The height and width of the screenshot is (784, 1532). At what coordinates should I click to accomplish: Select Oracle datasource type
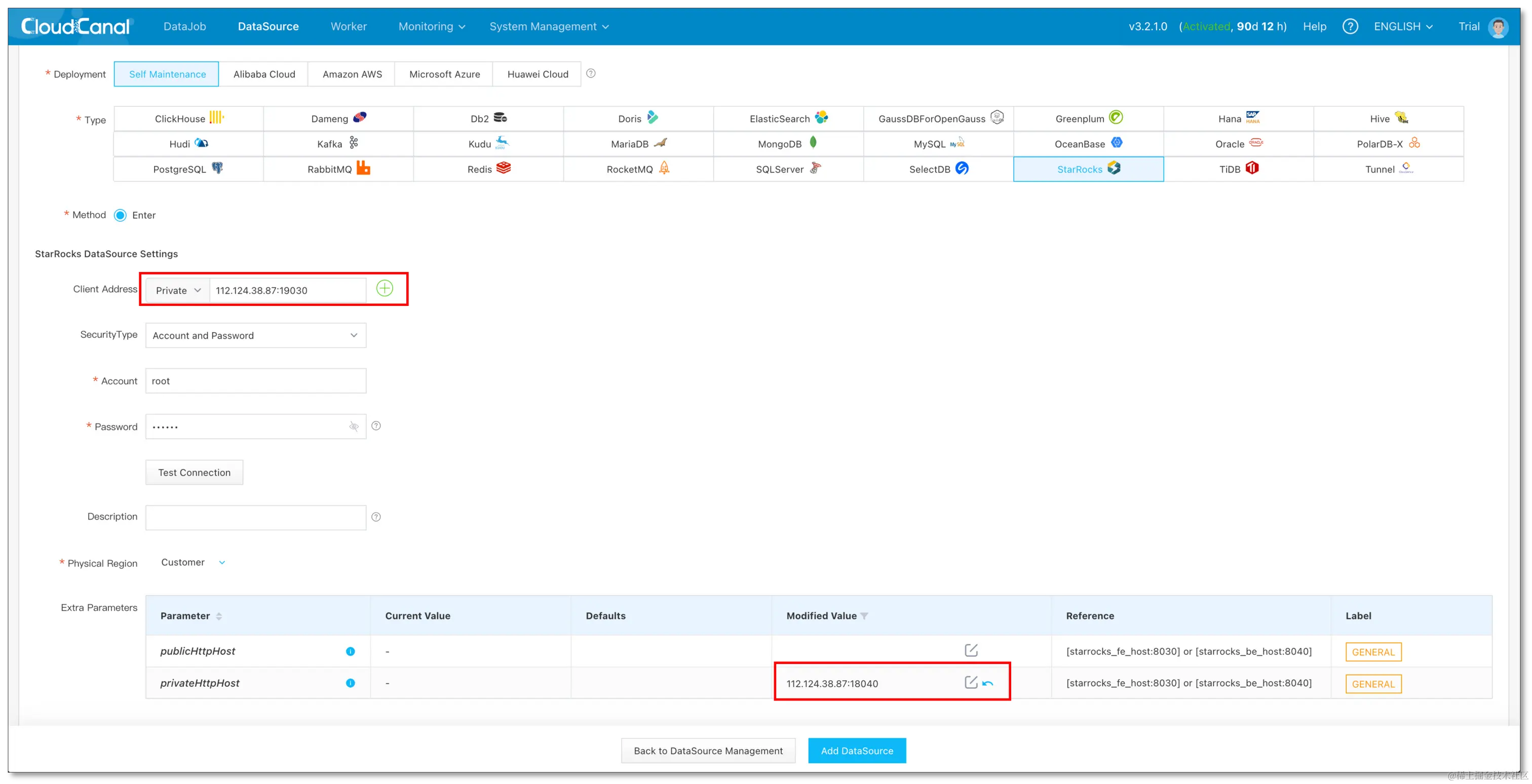1238,144
